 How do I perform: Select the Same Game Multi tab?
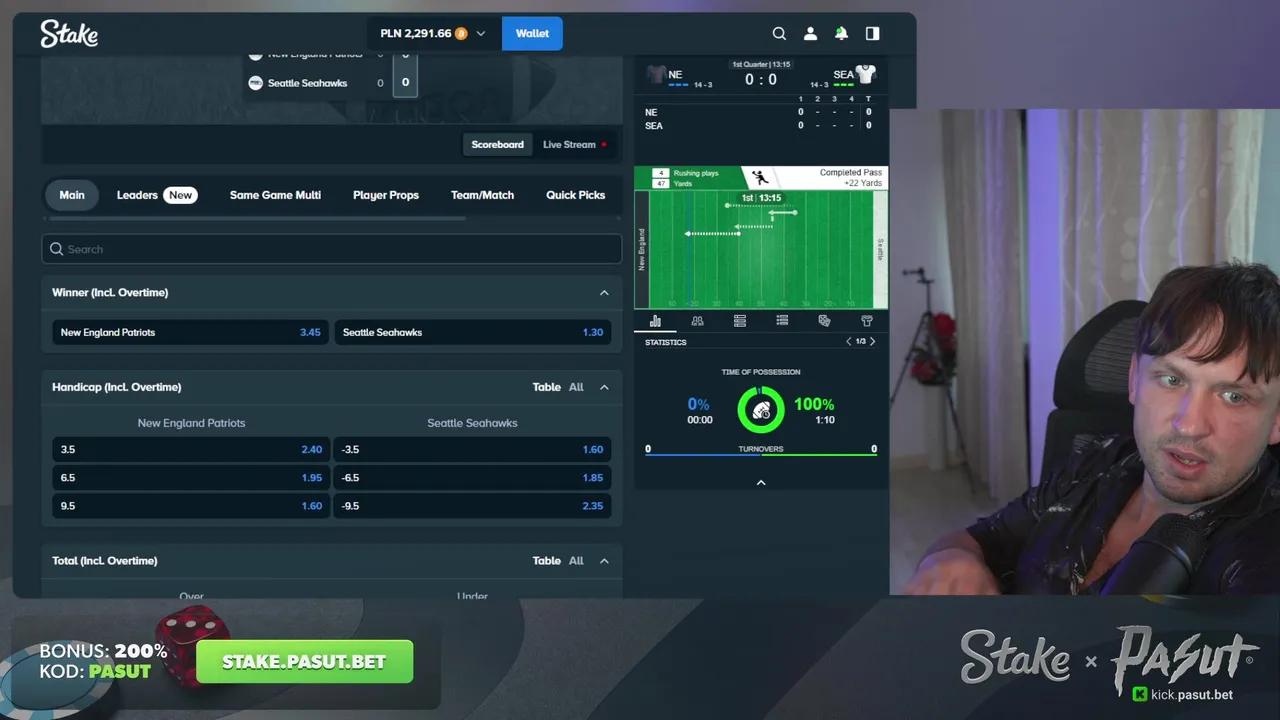275,195
